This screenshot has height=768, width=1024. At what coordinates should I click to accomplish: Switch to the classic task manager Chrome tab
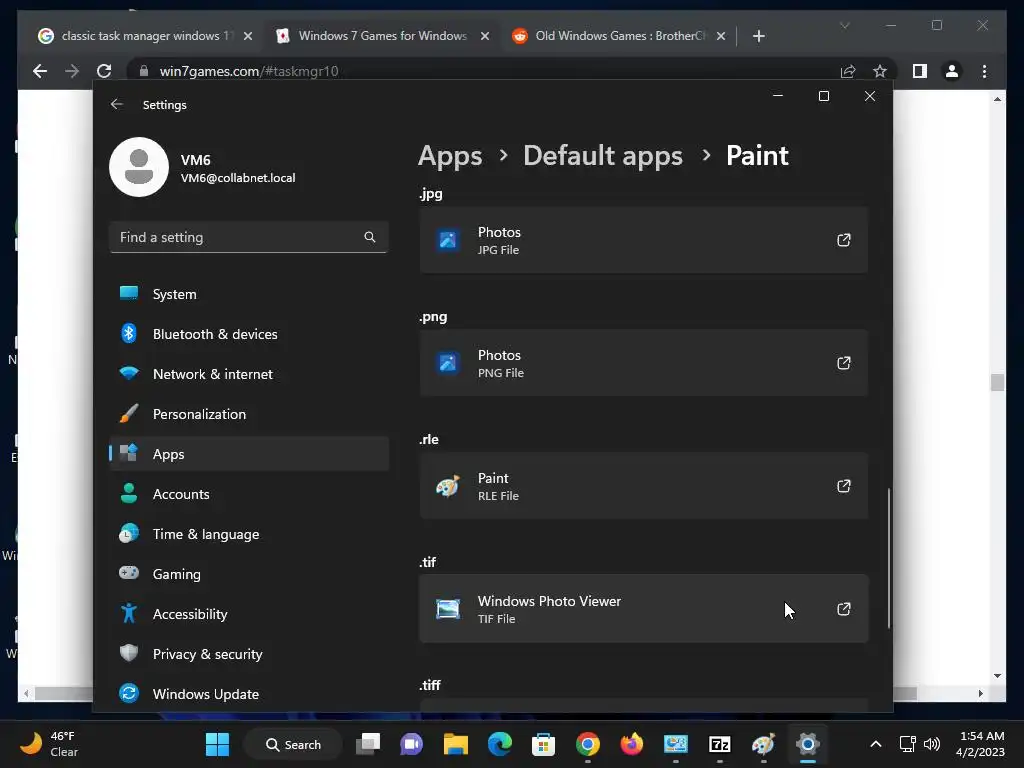click(144, 36)
